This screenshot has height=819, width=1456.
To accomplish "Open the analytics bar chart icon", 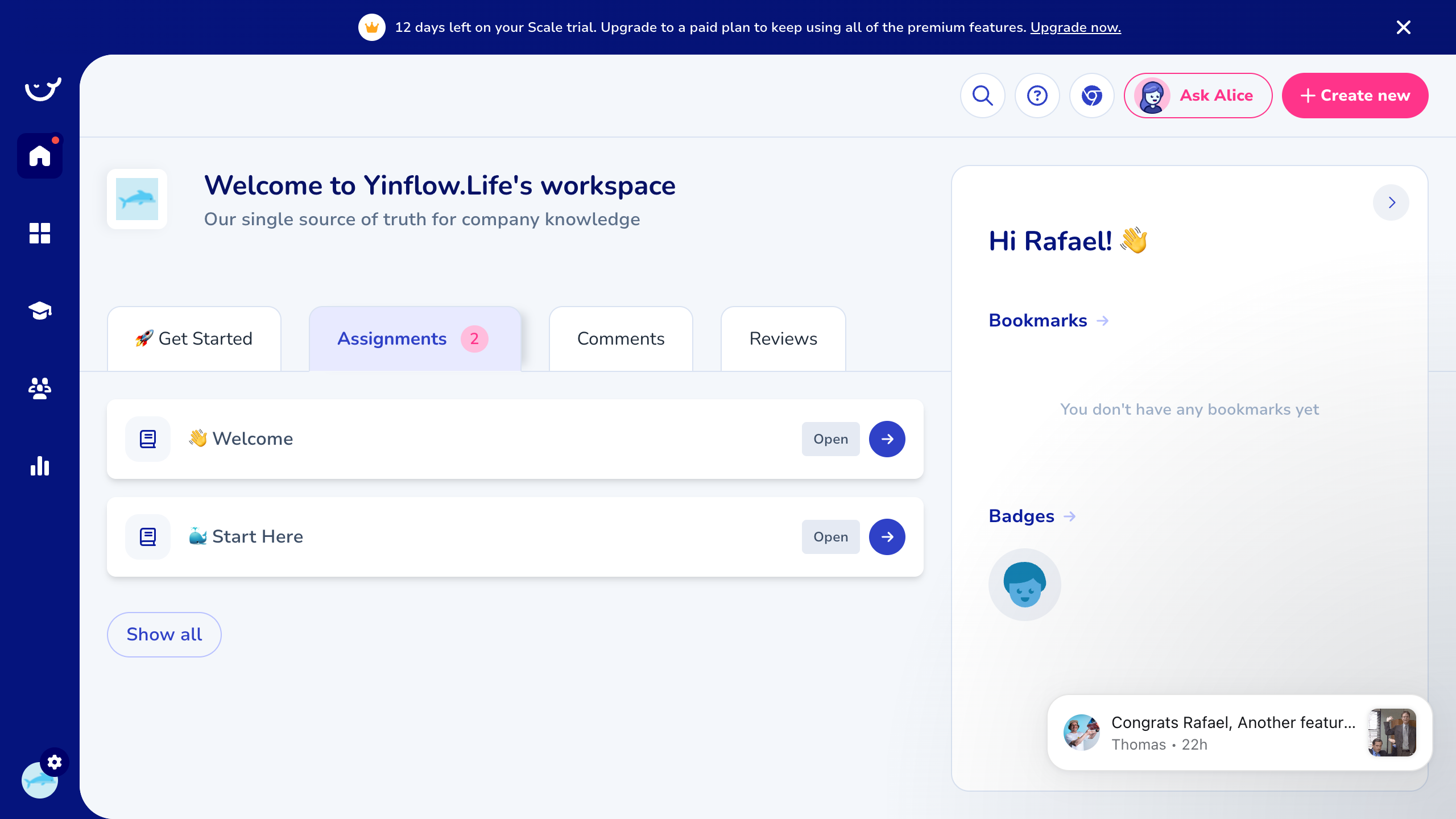I will 40,466.
